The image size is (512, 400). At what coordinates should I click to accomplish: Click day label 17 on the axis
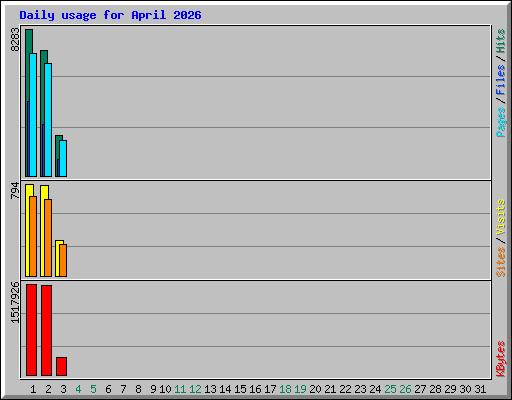pos(270,389)
